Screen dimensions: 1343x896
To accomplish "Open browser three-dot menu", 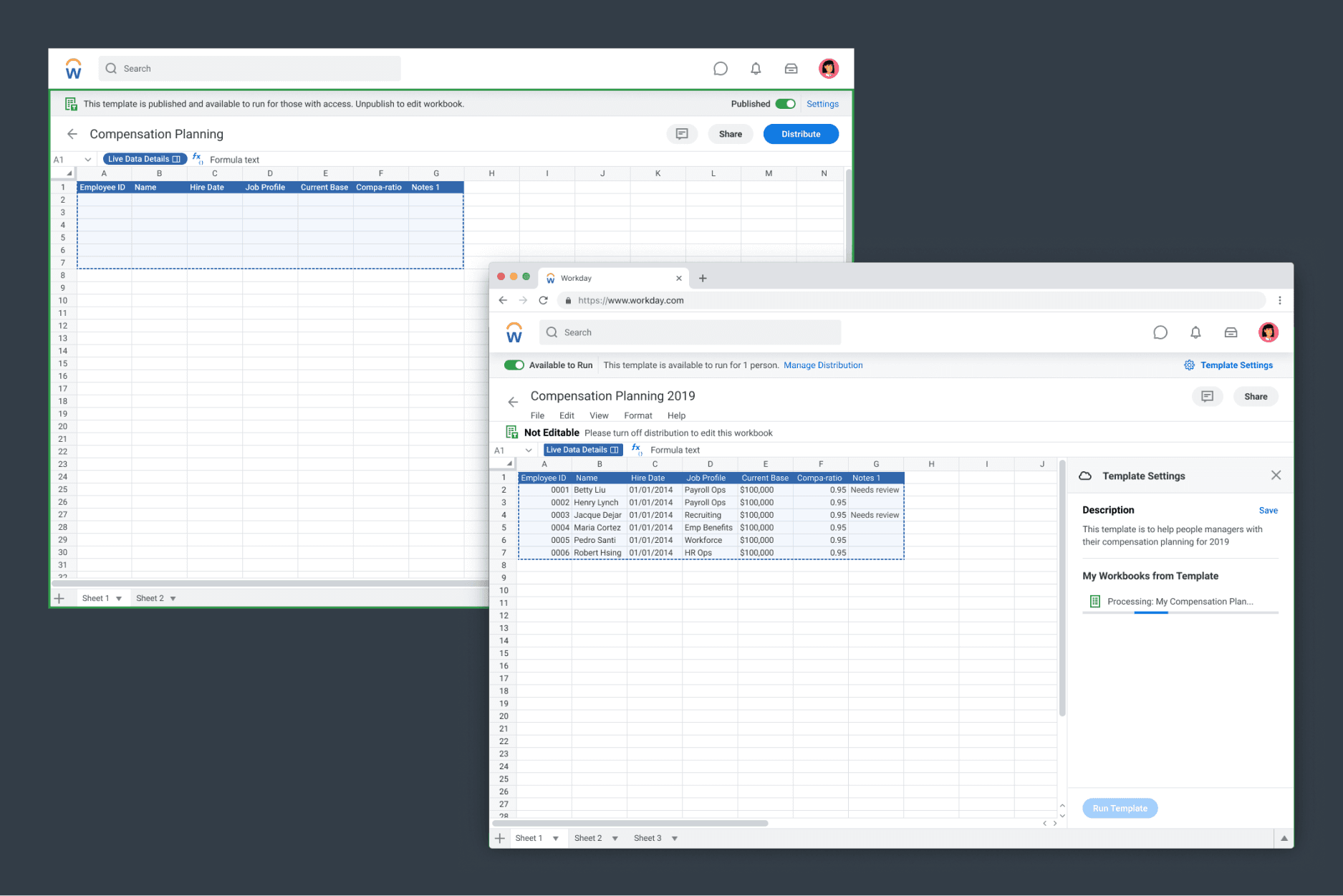I will pos(1280,300).
